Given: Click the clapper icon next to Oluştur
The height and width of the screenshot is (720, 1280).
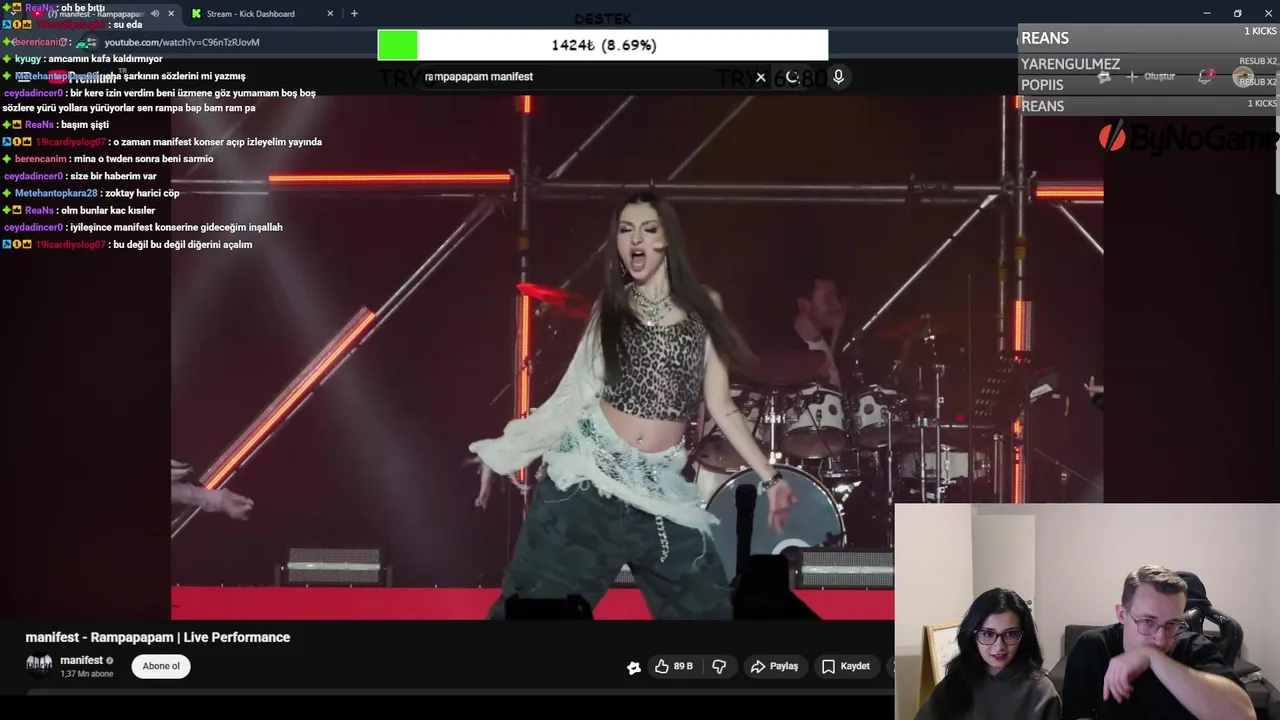Looking at the screenshot, I should tap(1104, 77).
